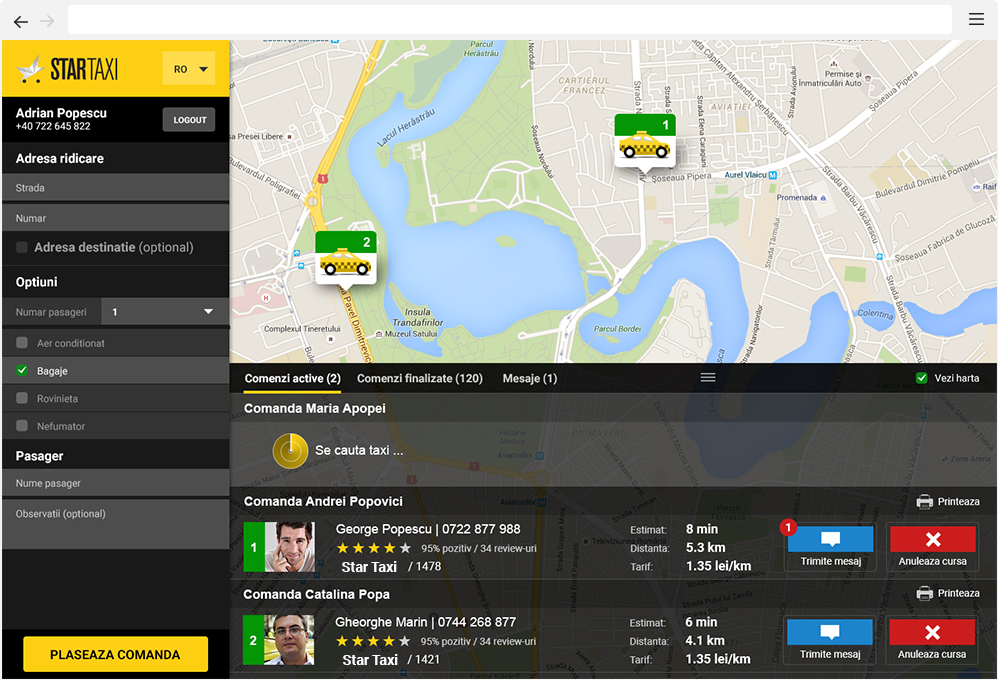Click message notification badge with 1
The width and height of the screenshot is (998, 680).
788,527
